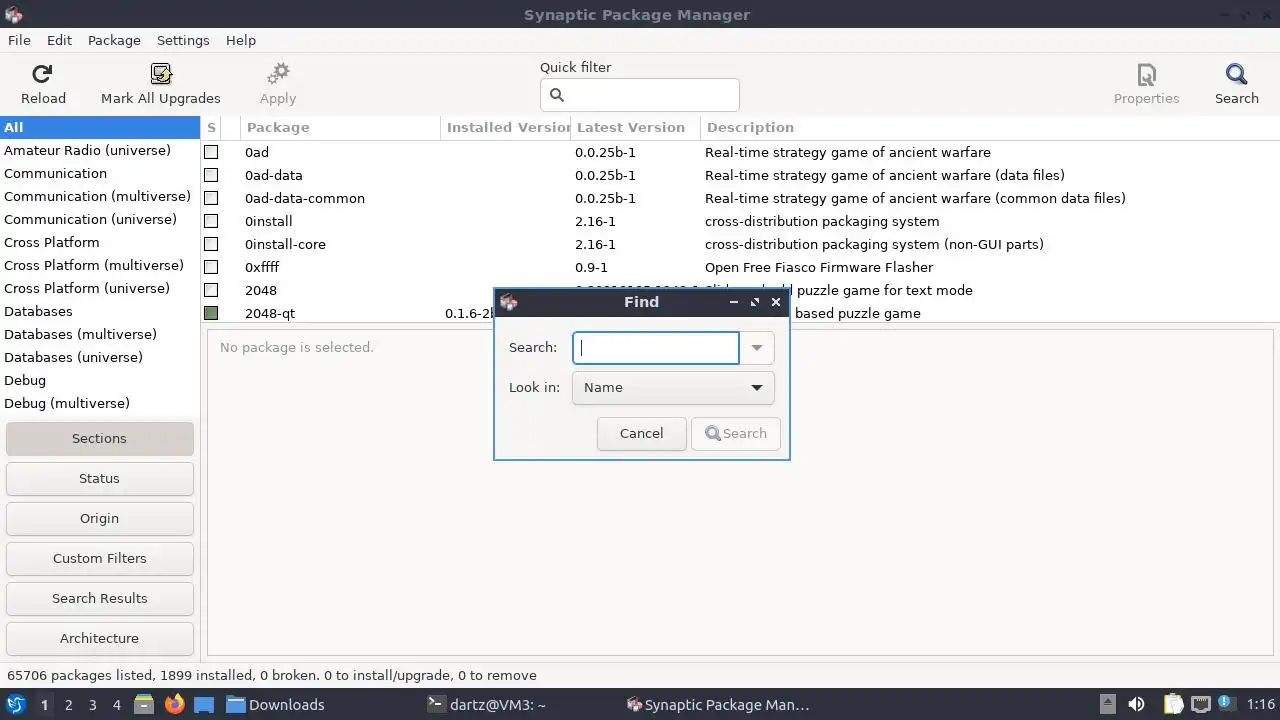Toggle checkbox for package 0install
The height and width of the screenshot is (720, 1280).
(x=211, y=221)
